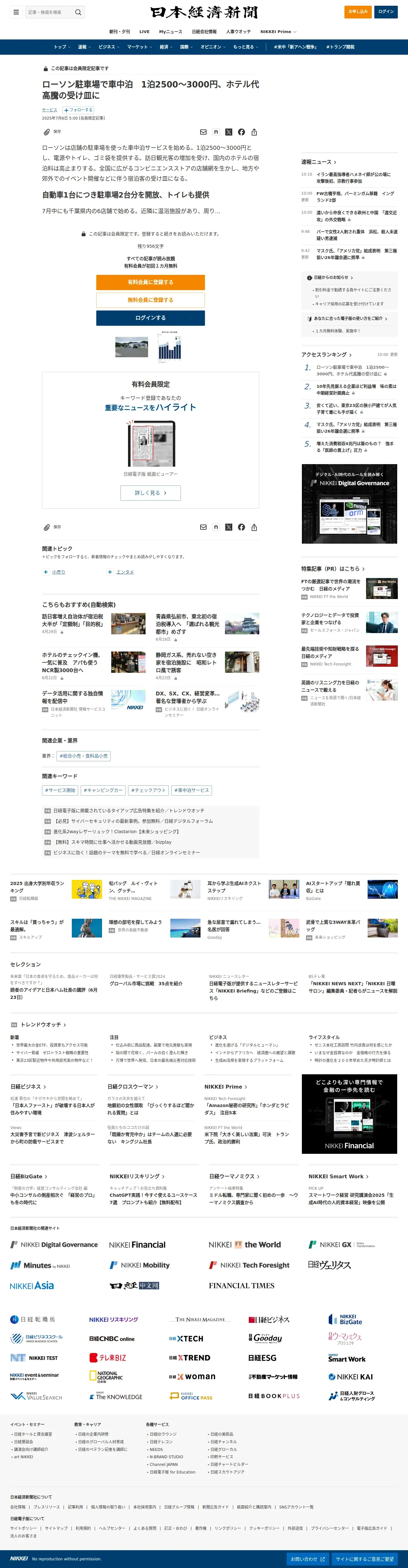Open NIKKEI GX logo link
Viewport: 408px width, 1568px height.
point(342,1245)
